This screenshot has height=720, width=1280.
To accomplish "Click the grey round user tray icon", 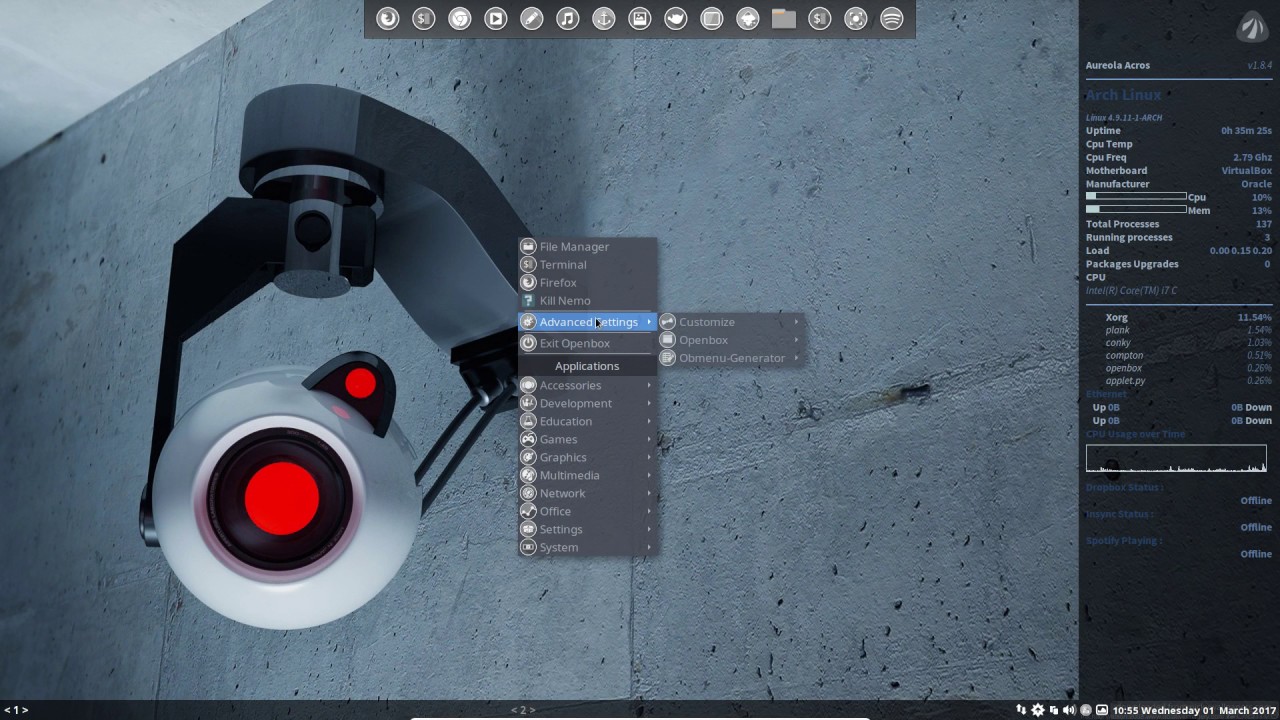I will click(x=1086, y=710).
